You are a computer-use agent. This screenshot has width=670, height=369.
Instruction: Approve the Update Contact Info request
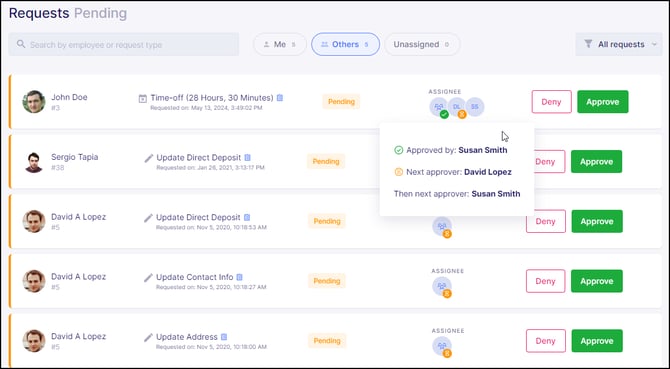point(597,281)
